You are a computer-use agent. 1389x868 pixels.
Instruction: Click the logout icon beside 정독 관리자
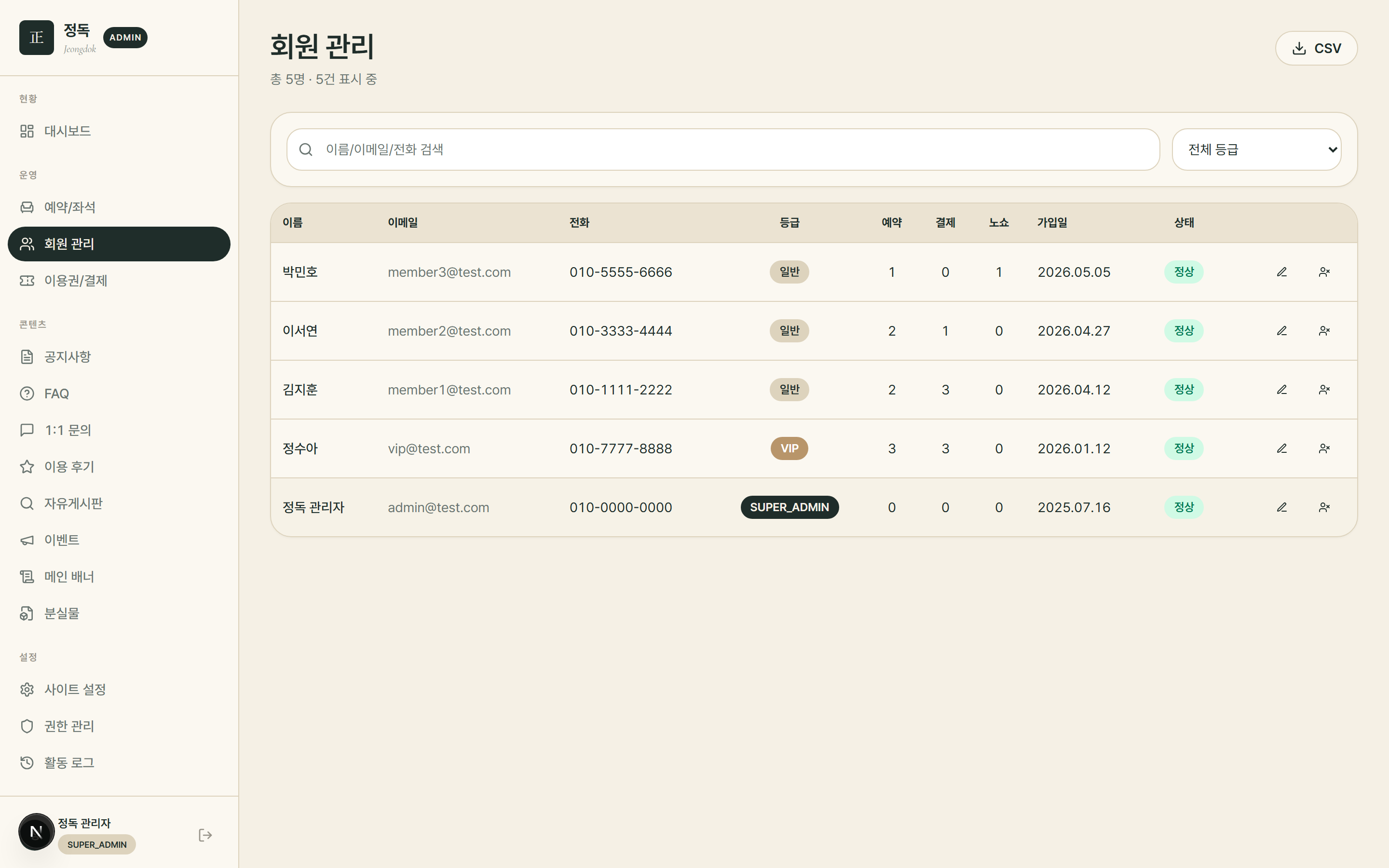click(205, 835)
